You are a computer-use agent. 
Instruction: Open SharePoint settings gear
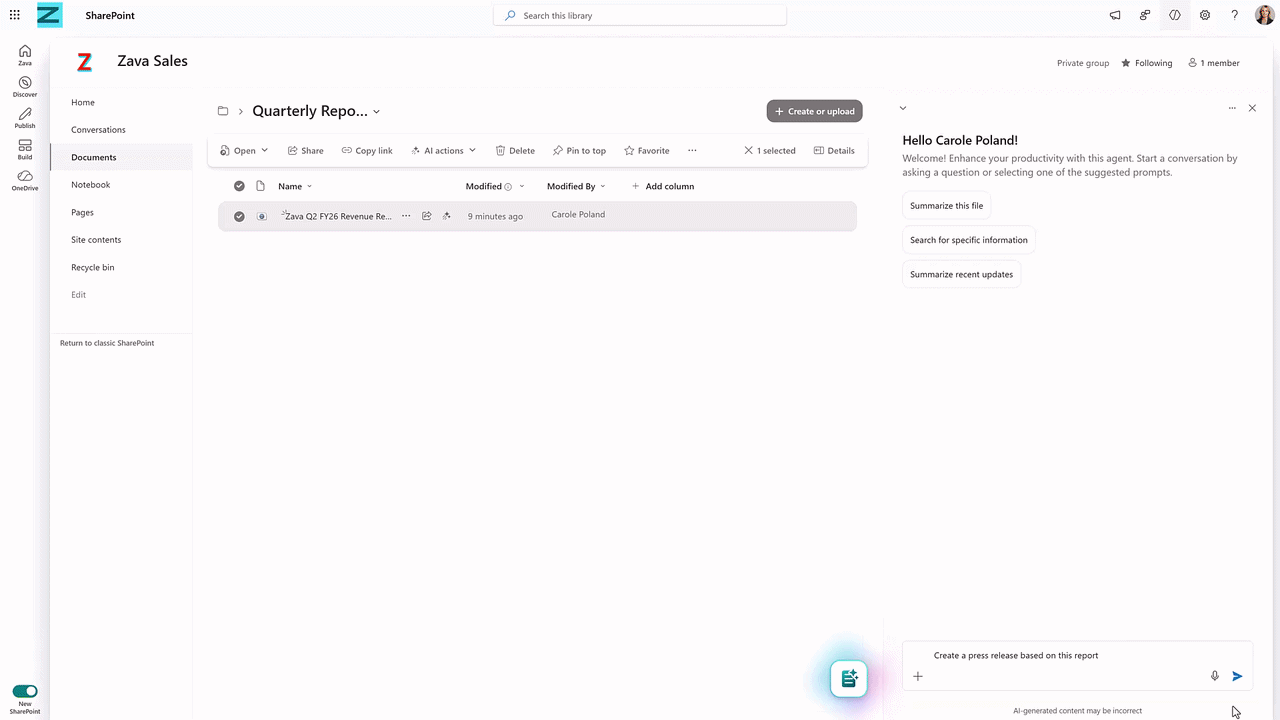pos(1205,15)
